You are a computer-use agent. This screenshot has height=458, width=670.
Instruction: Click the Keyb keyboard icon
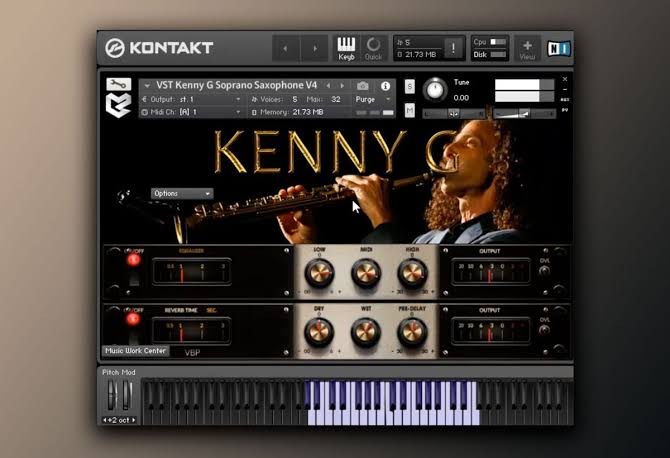346,47
